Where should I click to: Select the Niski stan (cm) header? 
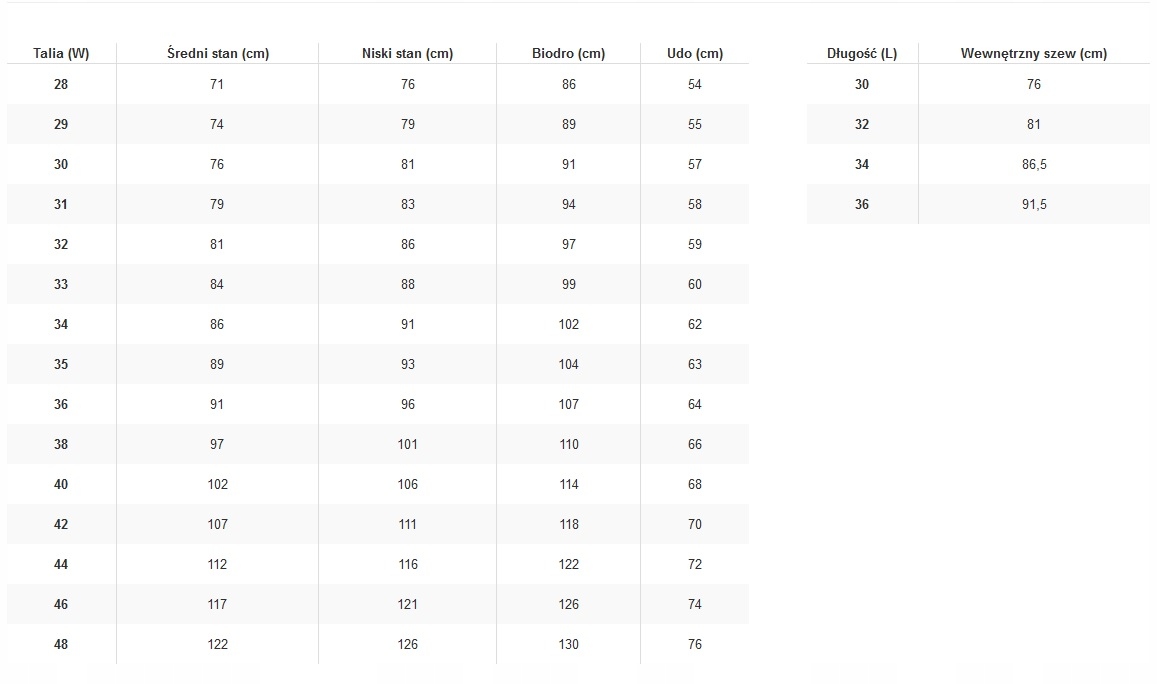tap(407, 54)
